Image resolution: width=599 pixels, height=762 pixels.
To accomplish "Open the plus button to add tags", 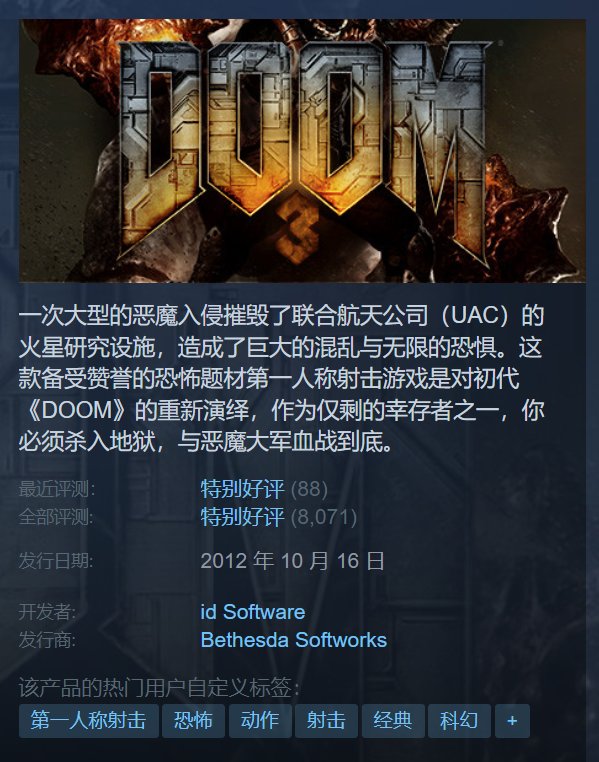I will (x=512, y=721).
